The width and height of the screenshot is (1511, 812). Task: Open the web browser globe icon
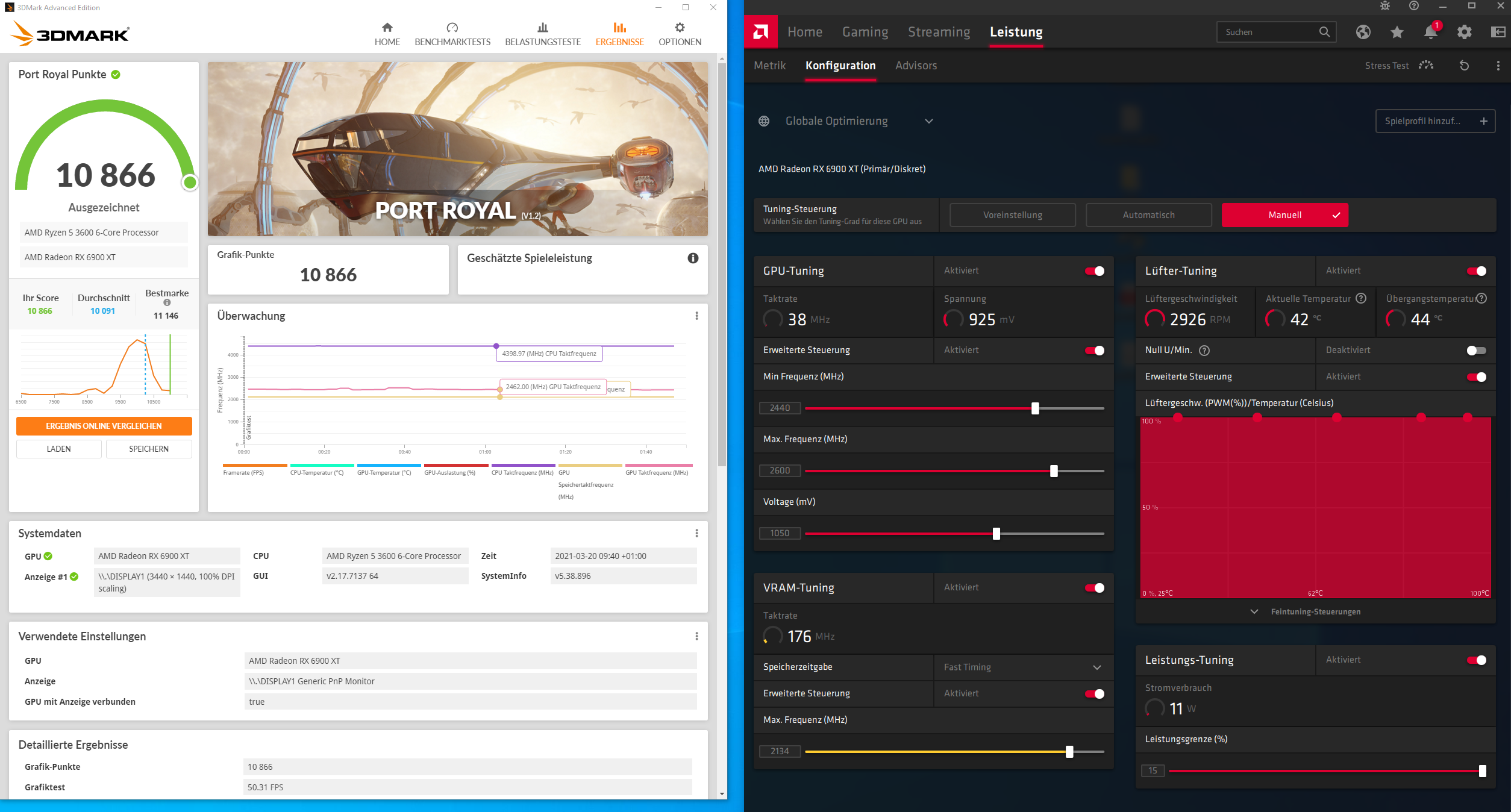[x=1363, y=32]
